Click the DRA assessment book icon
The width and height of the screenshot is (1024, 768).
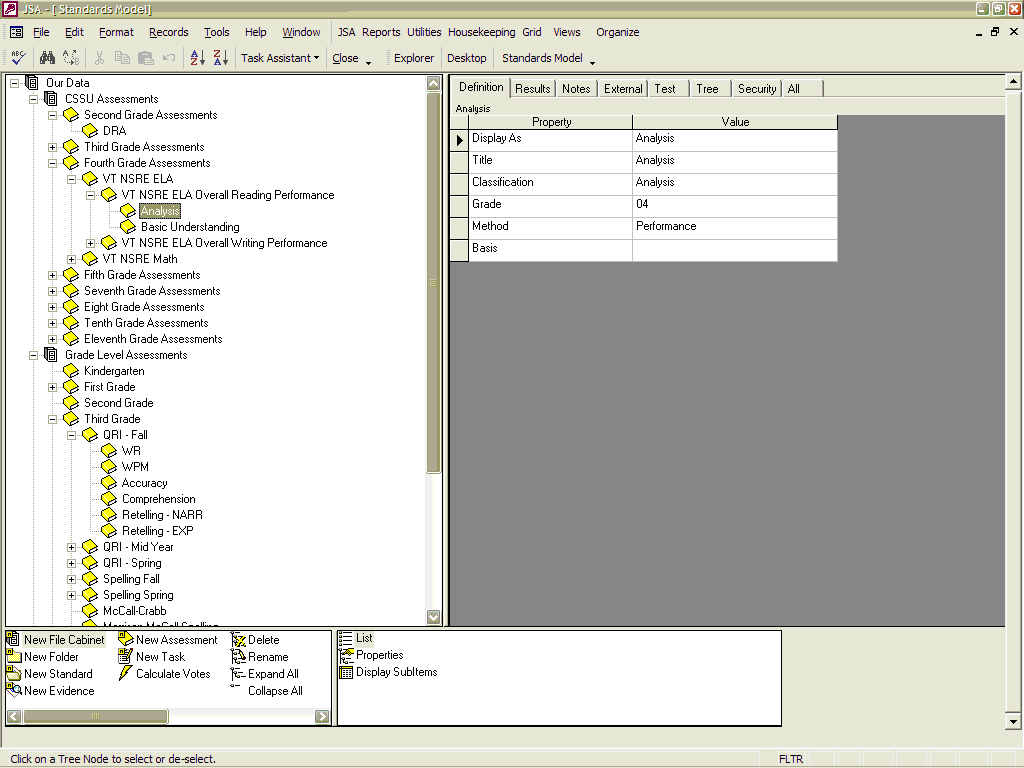point(89,131)
